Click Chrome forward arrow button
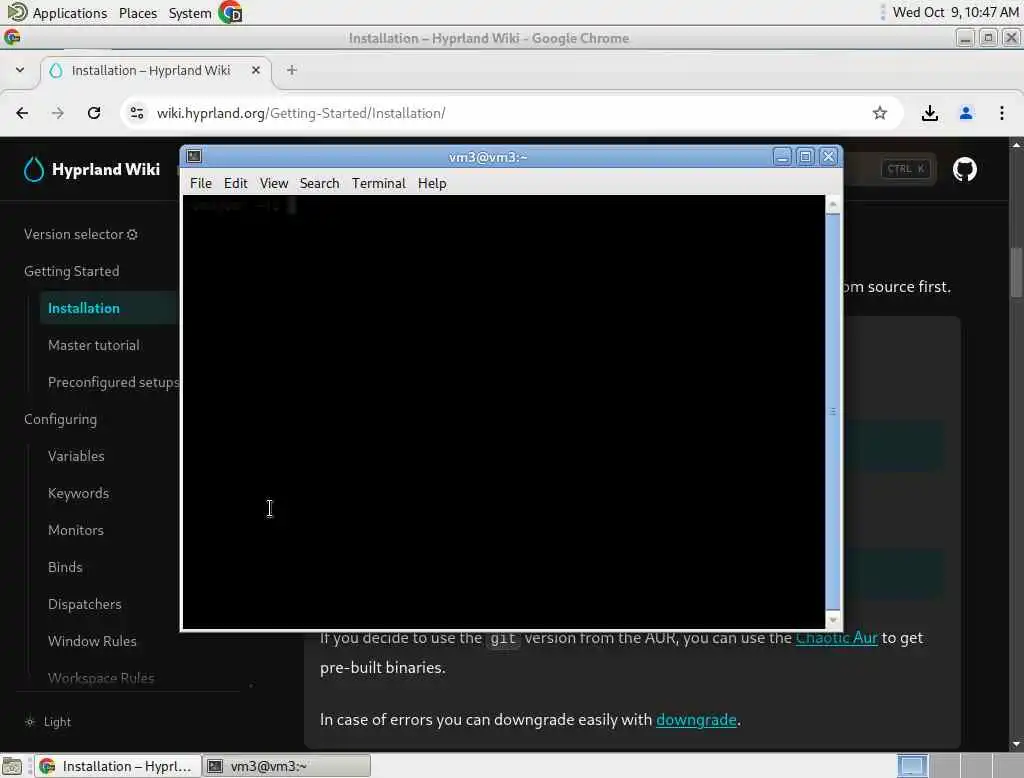Screen dimensions: 1024x778 [58, 113]
